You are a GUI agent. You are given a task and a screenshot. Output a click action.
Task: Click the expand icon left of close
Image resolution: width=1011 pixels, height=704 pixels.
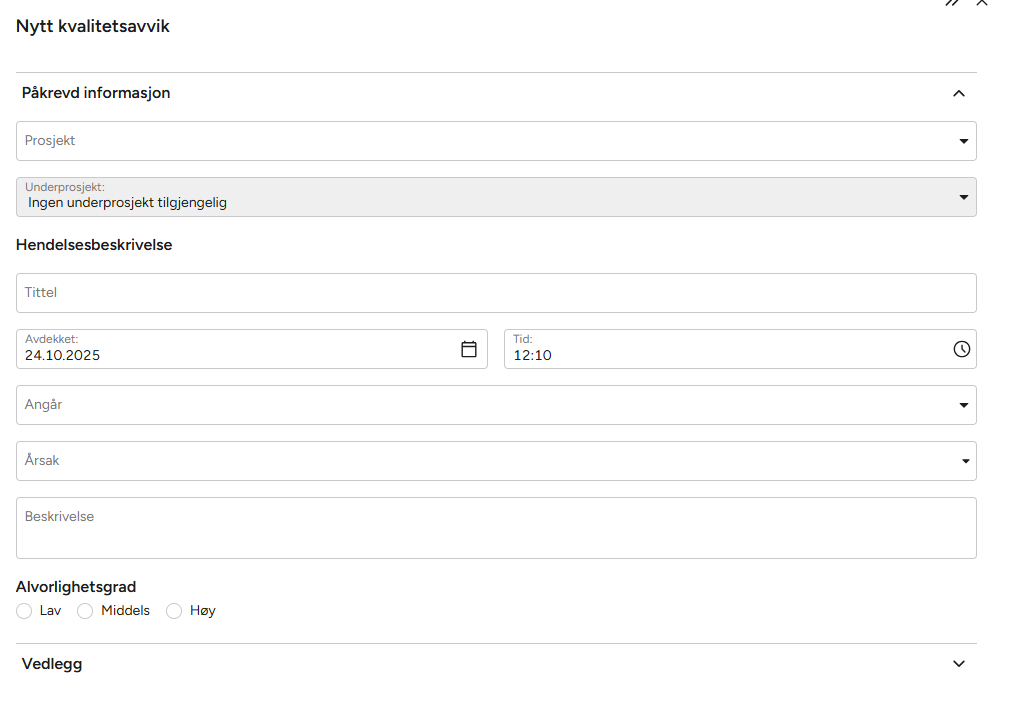(x=952, y=3)
